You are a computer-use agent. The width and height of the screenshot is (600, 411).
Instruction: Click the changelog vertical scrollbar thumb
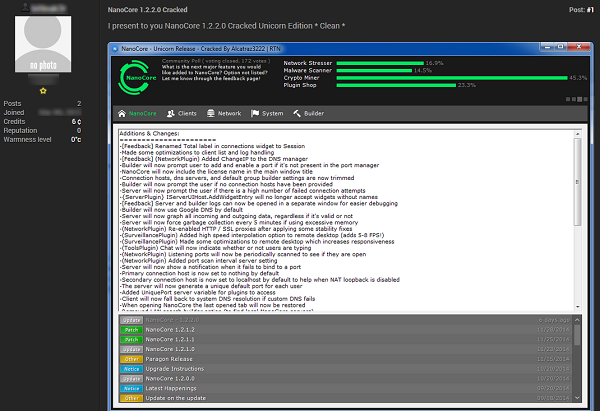click(577, 182)
